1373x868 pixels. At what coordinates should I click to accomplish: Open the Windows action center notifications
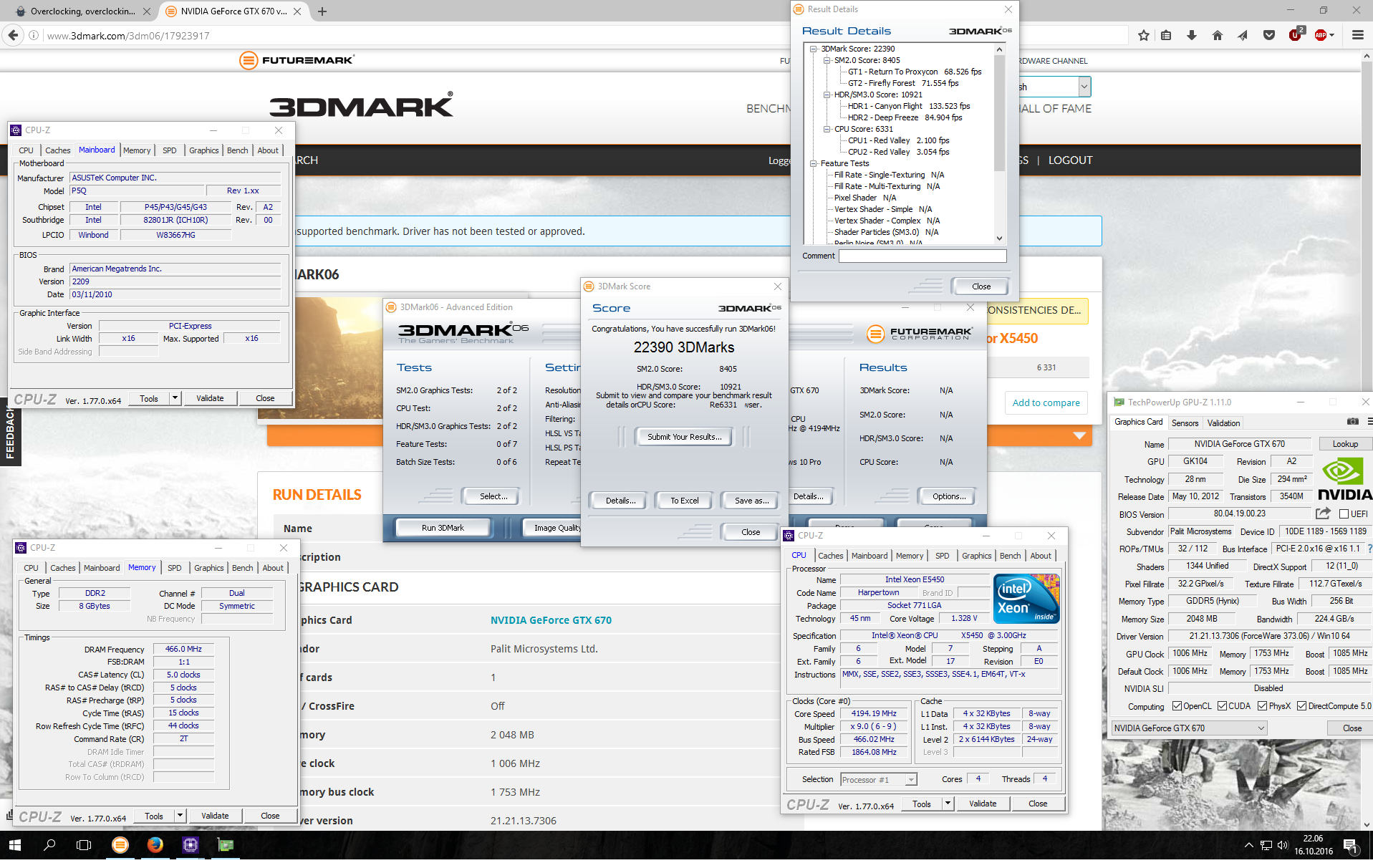point(1351,846)
